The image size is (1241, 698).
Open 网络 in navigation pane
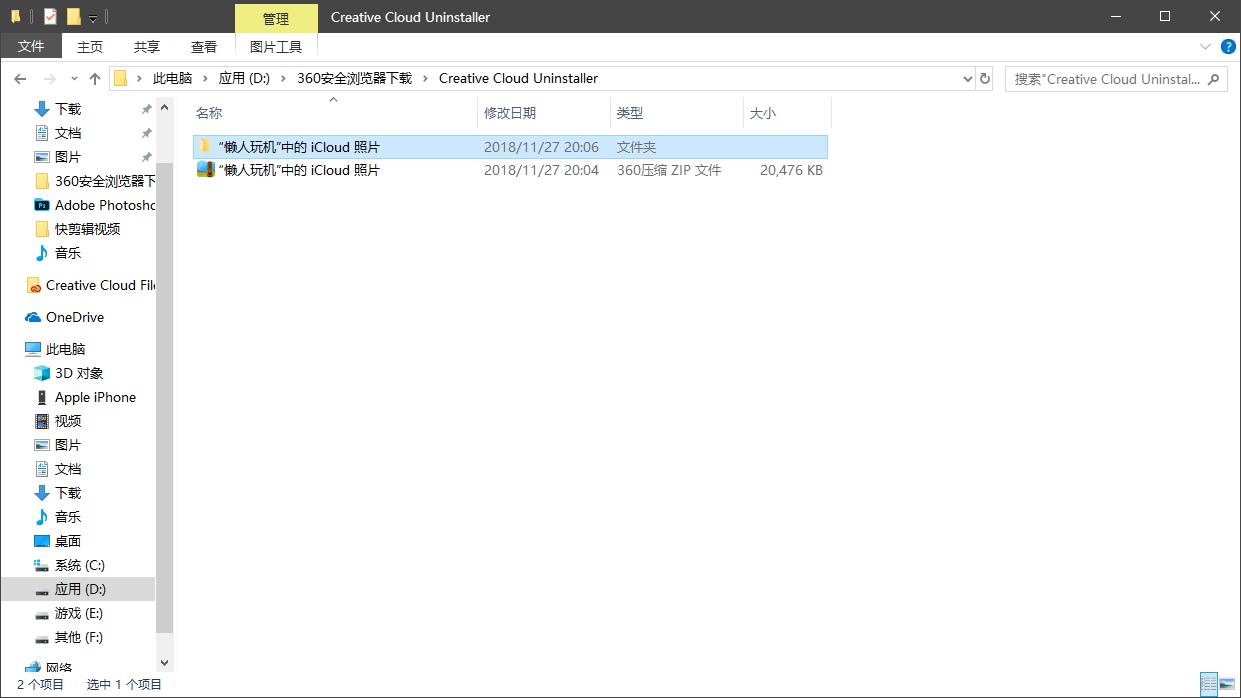point(59,667)
